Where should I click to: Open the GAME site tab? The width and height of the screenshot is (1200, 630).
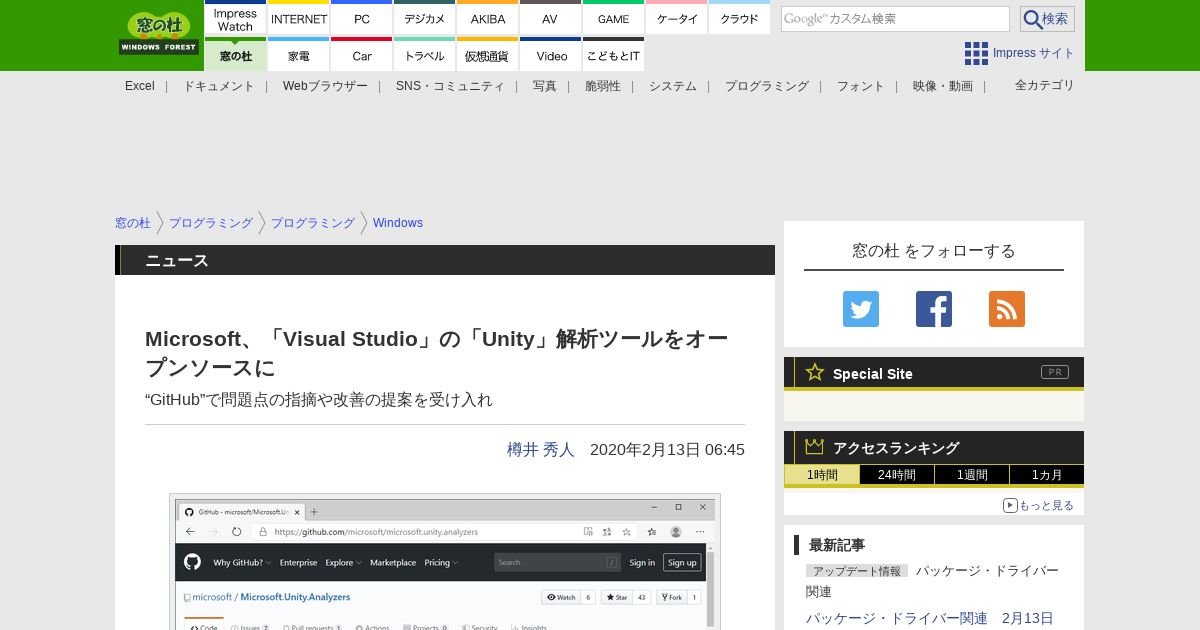pos(613,18)
